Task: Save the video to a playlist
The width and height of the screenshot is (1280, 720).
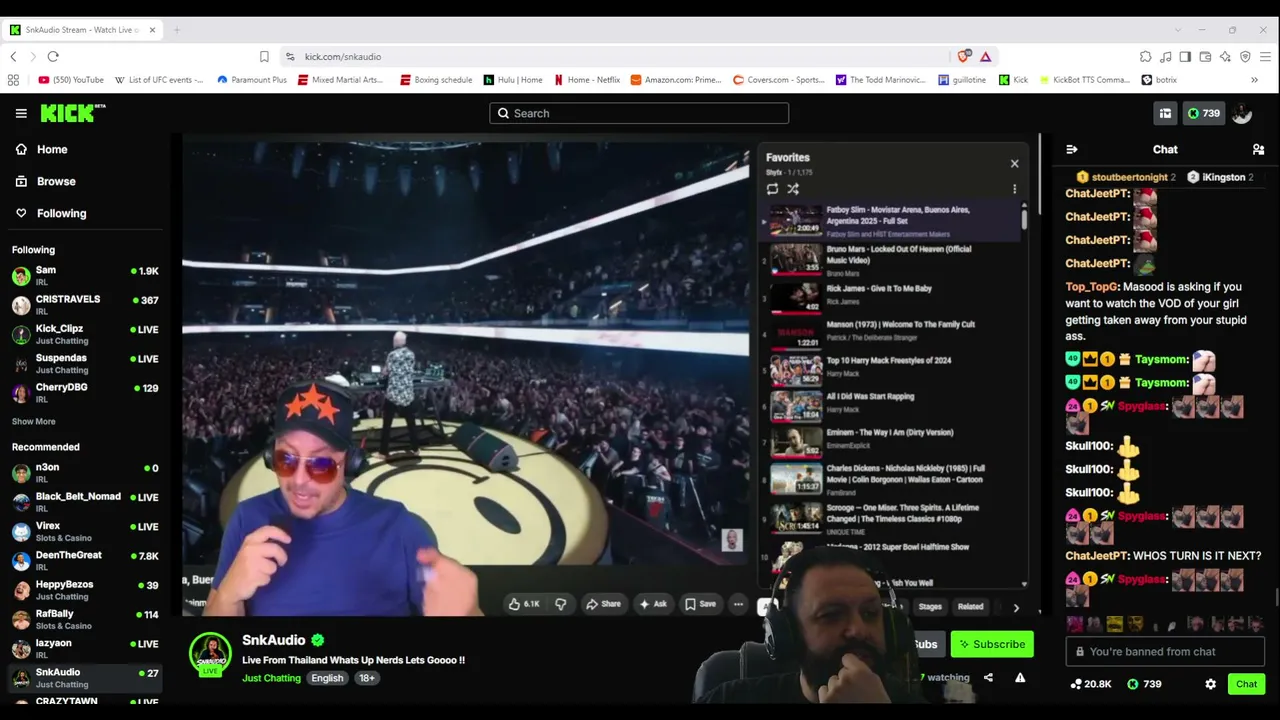Action: pos(700,604)
